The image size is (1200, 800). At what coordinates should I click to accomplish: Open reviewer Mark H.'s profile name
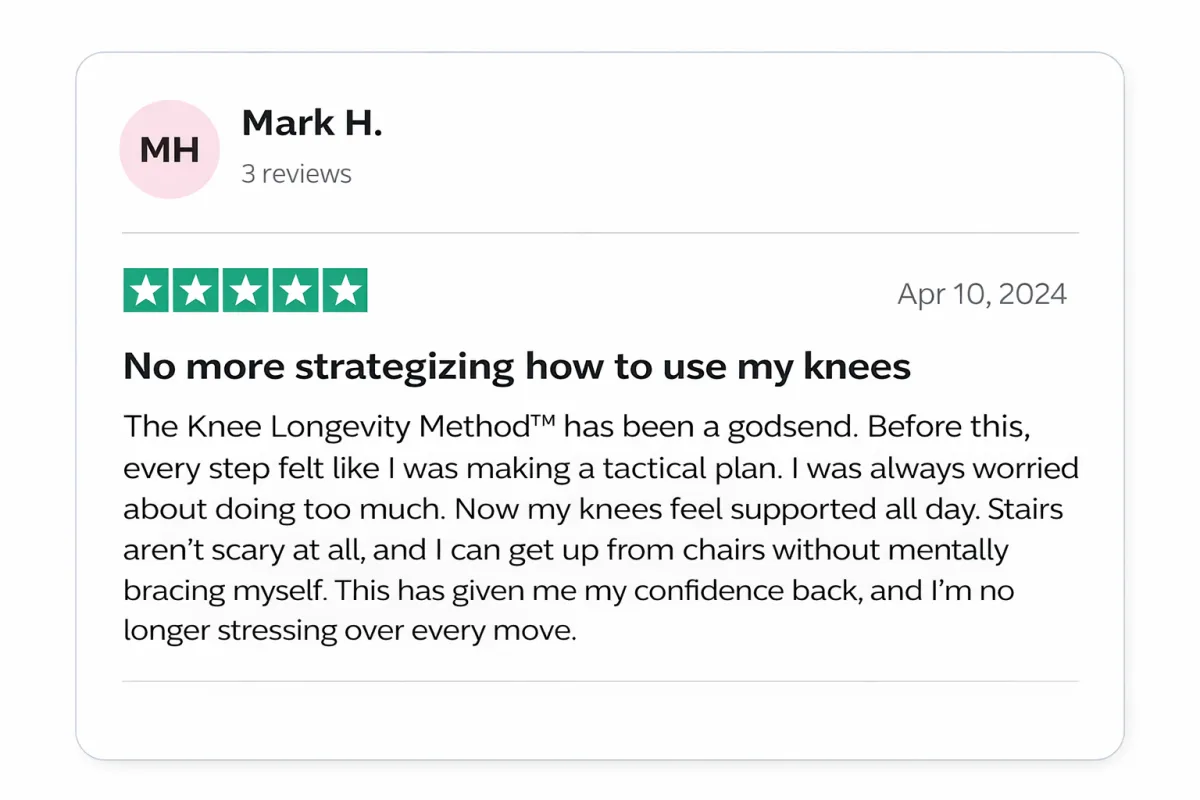click(312, 123)
